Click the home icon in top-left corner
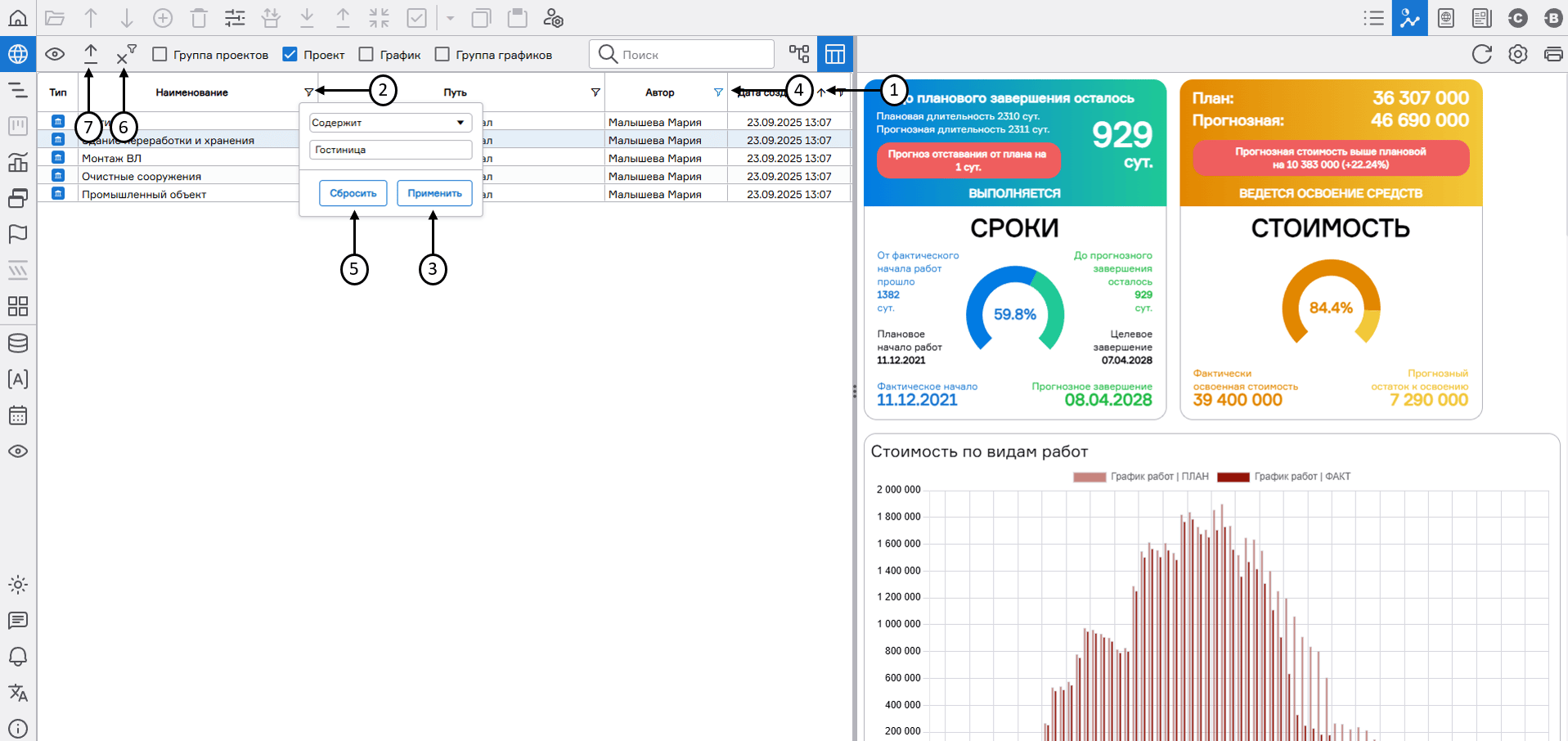Image resolution: width=1568 pixels, height=741 pixels. pos(18,18)
